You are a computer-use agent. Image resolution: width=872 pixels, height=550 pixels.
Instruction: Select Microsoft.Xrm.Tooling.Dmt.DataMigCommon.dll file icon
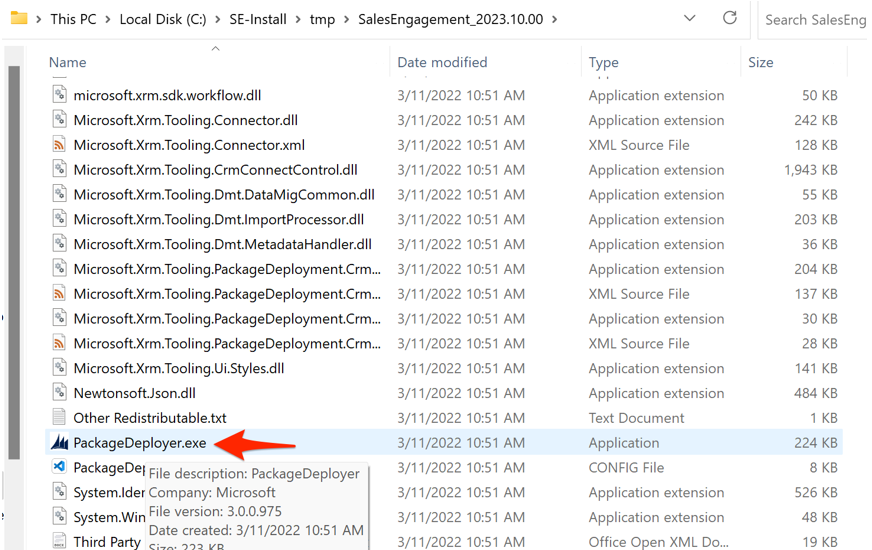tap(59, 194)
